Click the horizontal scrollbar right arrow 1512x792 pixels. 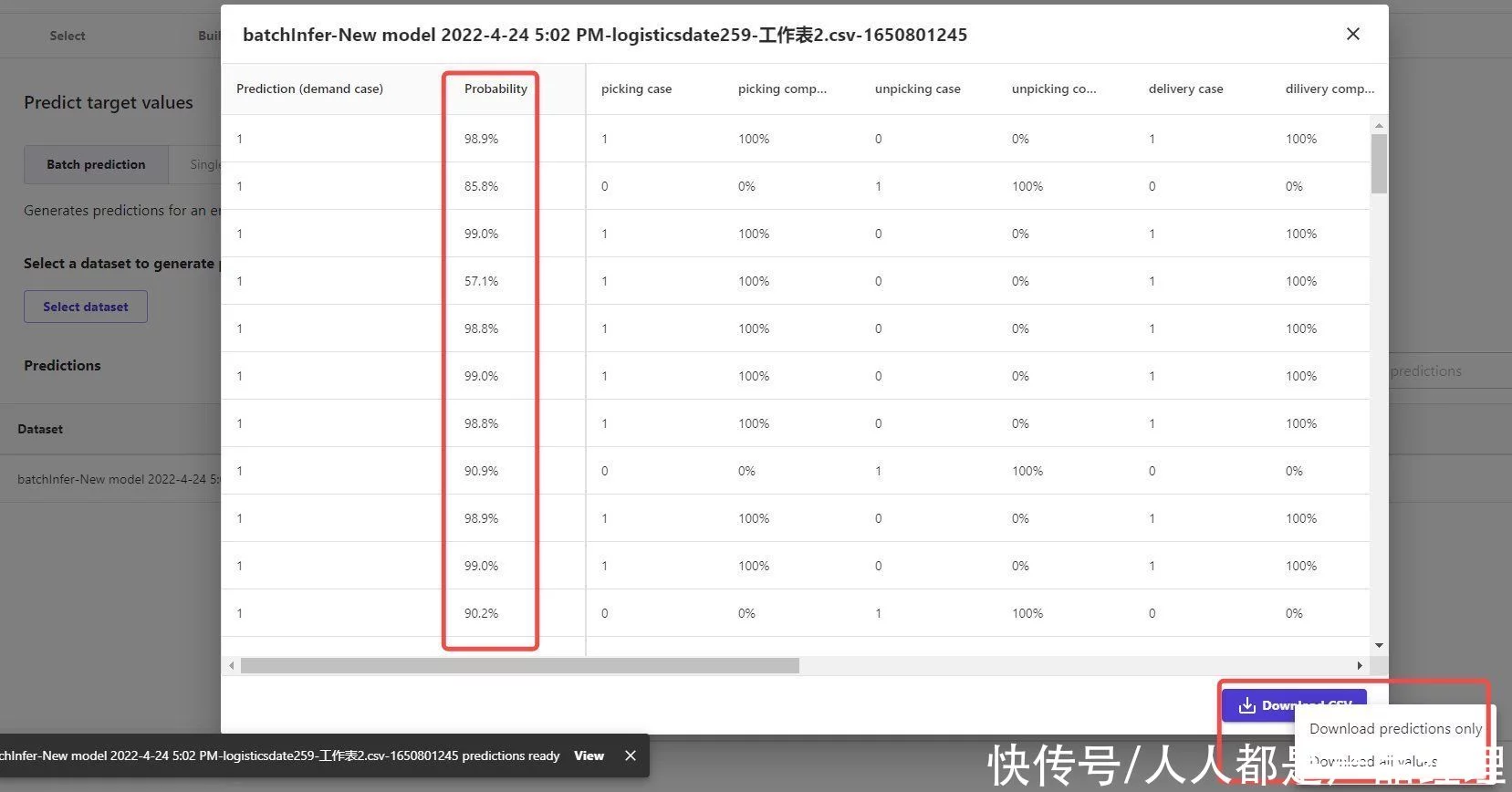coord(1360,666)
